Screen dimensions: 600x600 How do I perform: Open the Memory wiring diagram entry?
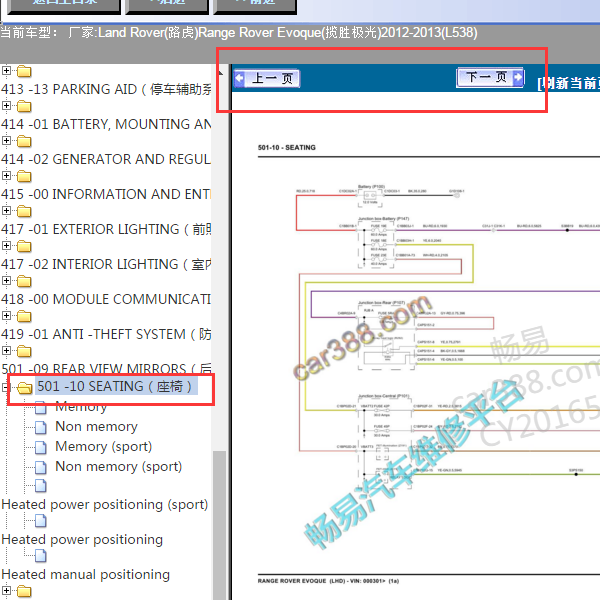click(81, 407)
